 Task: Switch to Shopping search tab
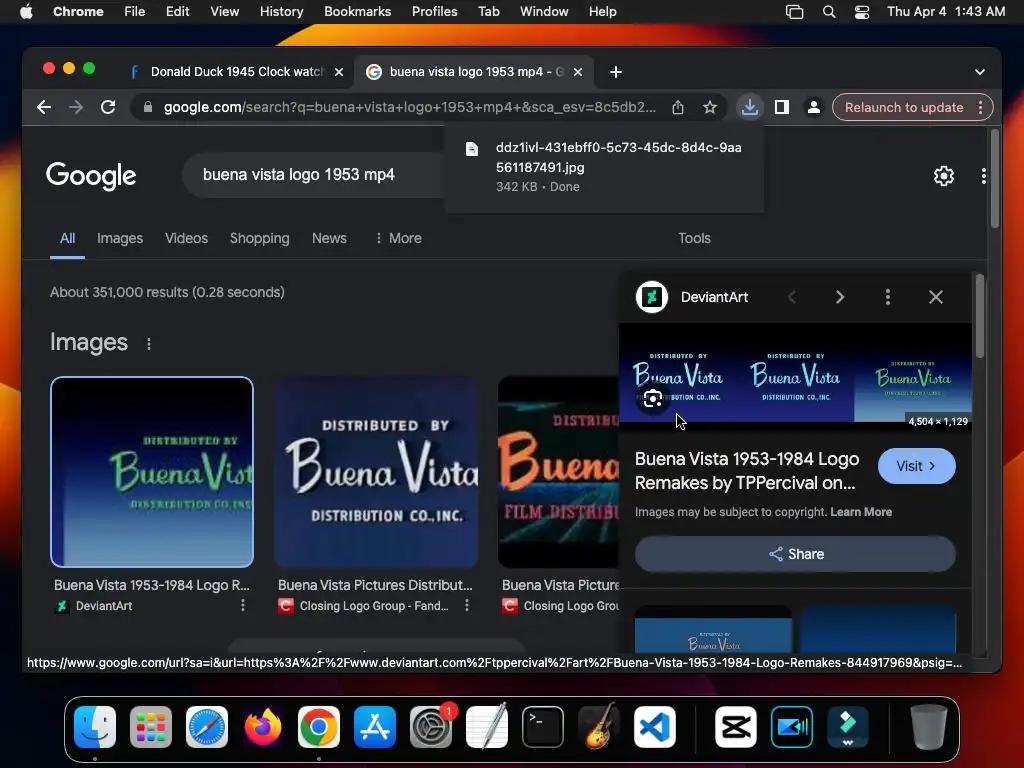click(259, 238)
